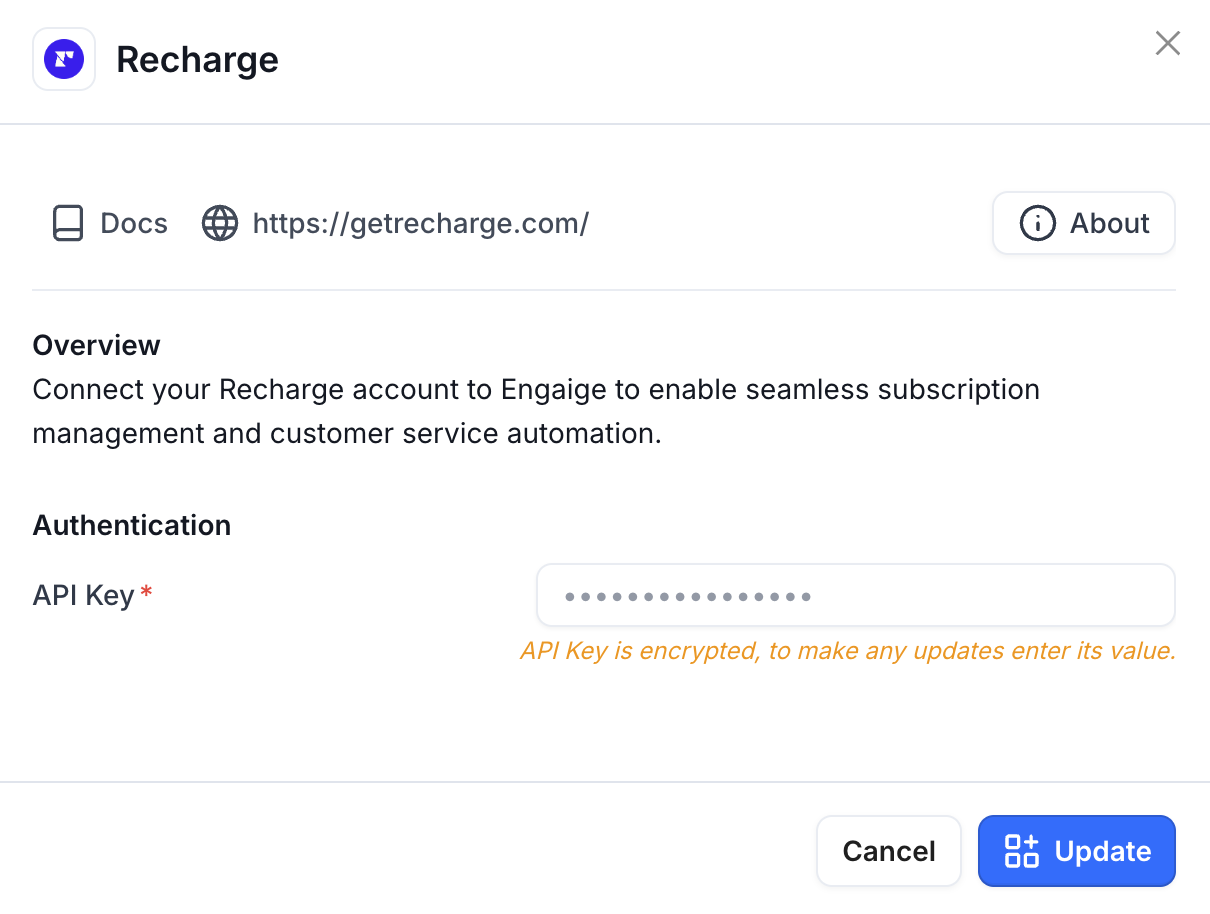Click the Recharge logo icon
The width and height of the screenshot is (1210, 914).
point(64,59)
